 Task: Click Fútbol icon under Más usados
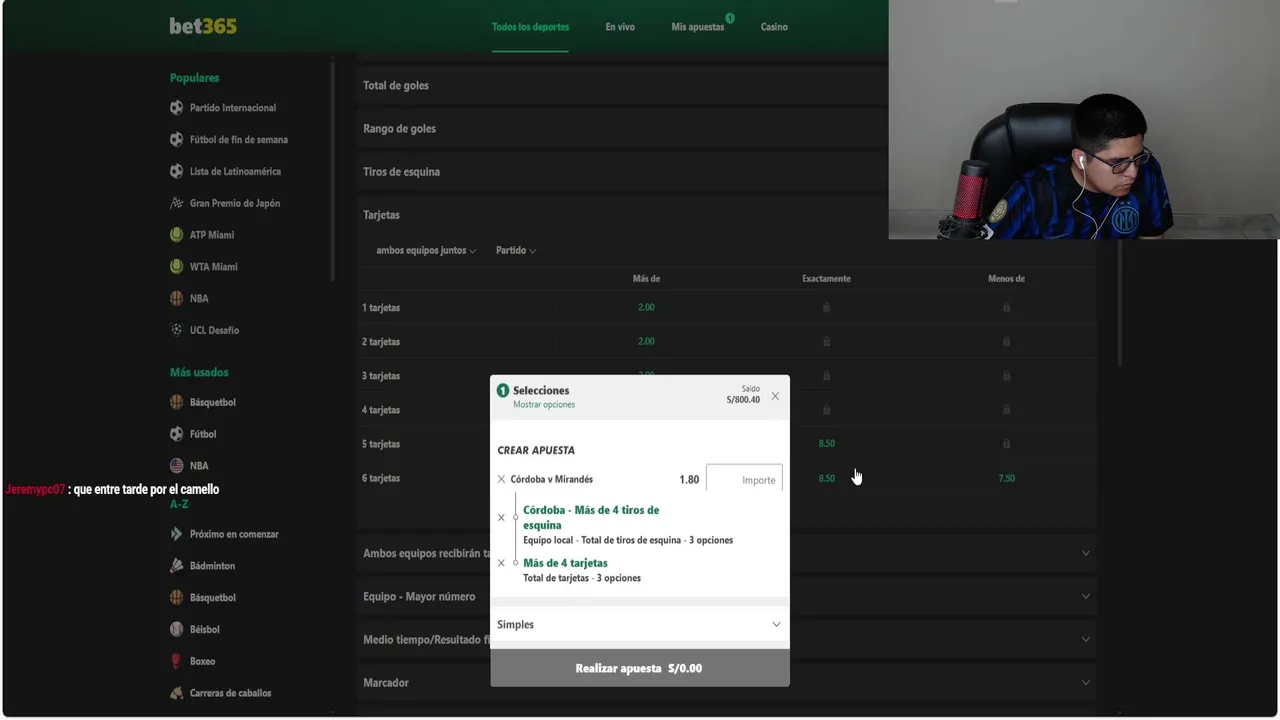[177, 434]
